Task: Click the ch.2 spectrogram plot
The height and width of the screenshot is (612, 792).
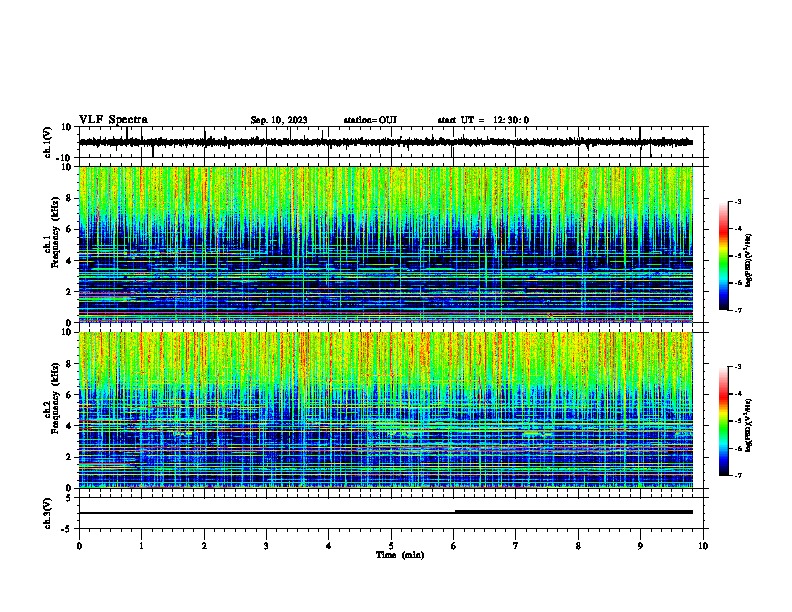Action: coord(386,410)
